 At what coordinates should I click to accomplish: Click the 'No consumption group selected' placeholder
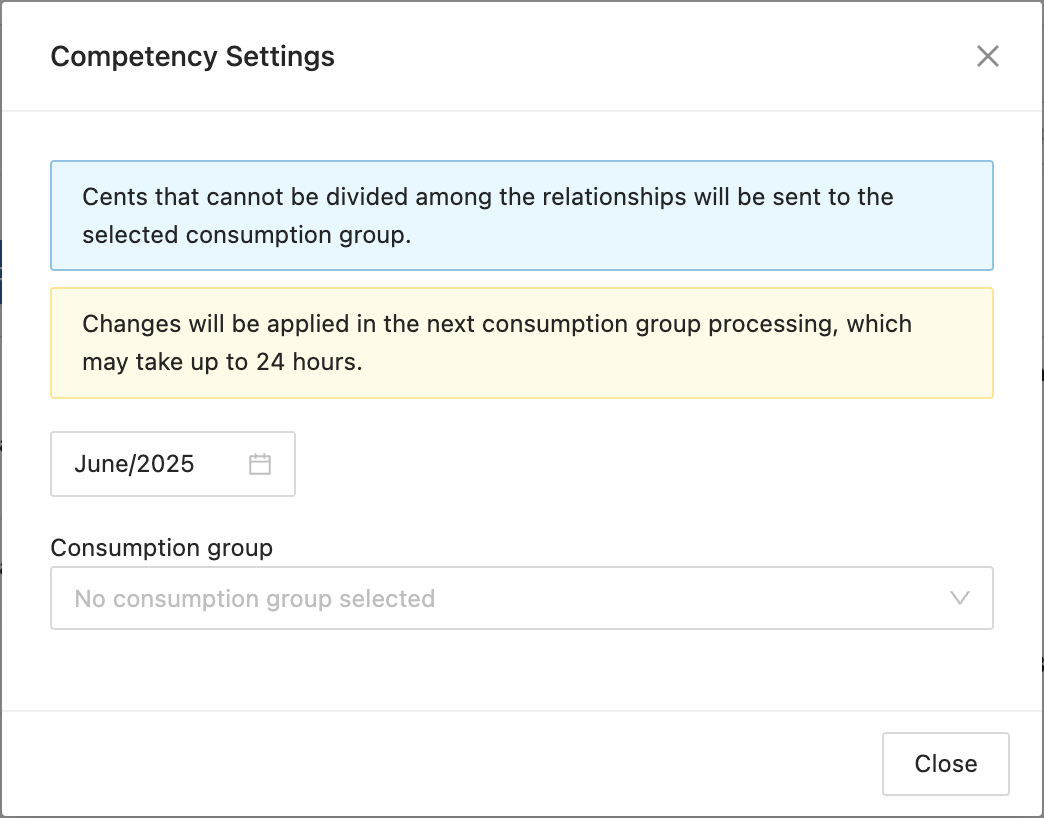(x=255, y=599)
